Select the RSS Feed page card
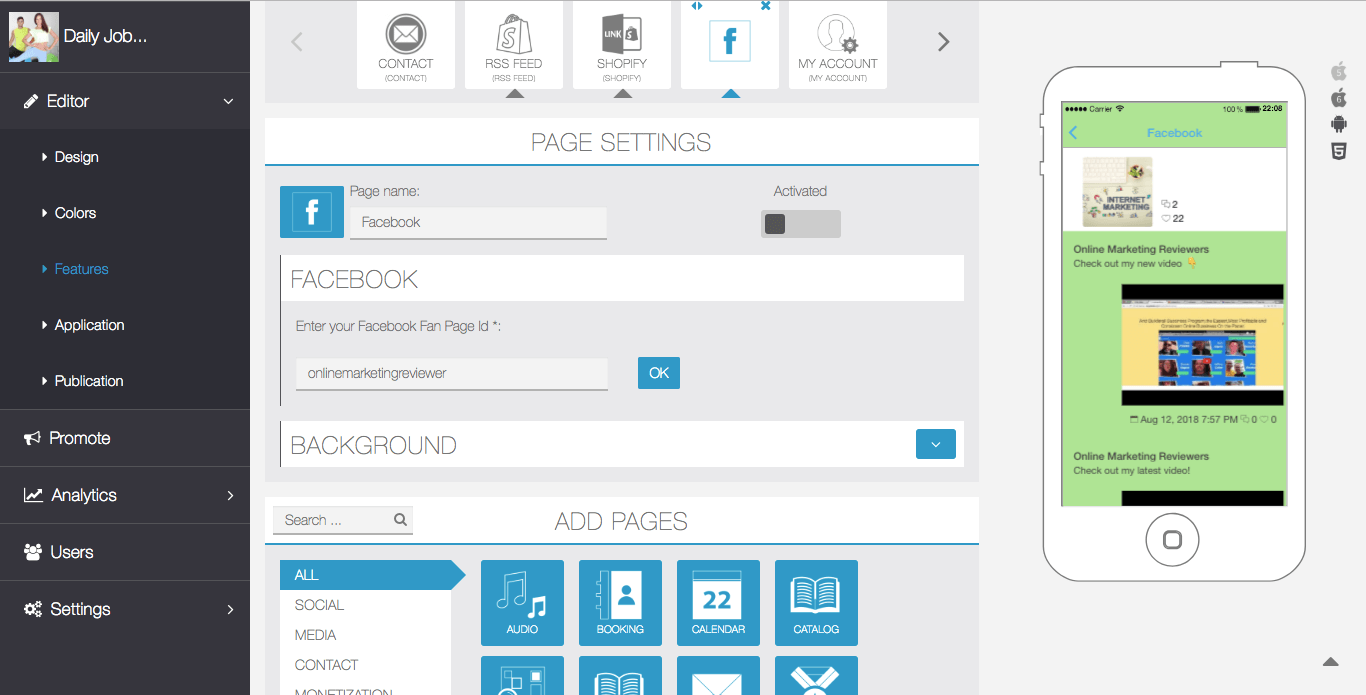Viewport: 1366px width, 695px height. click(514, 45)
